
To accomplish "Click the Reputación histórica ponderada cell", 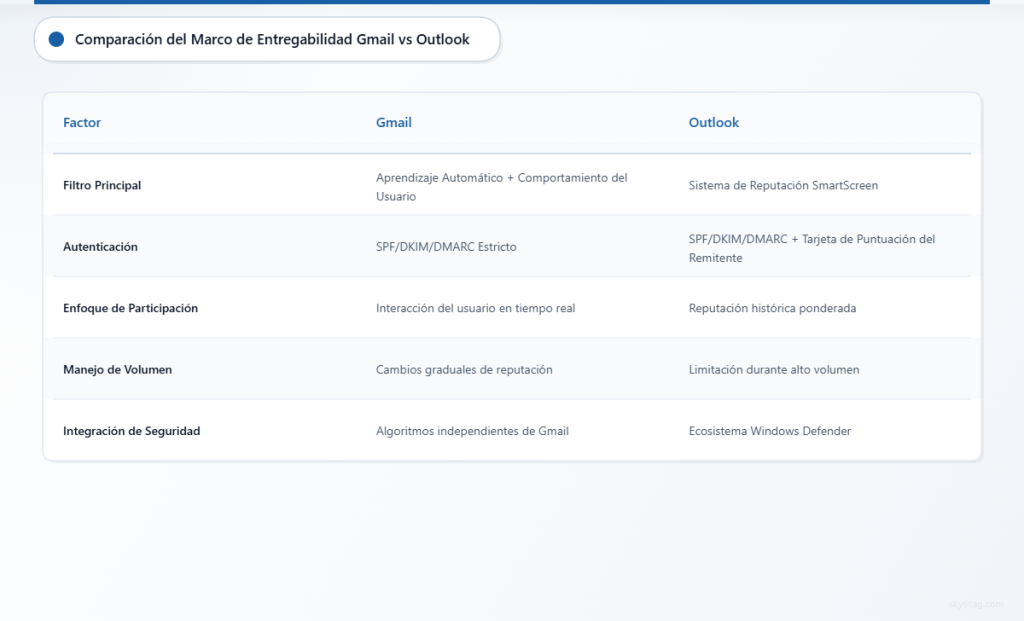I will coord(772,308).
